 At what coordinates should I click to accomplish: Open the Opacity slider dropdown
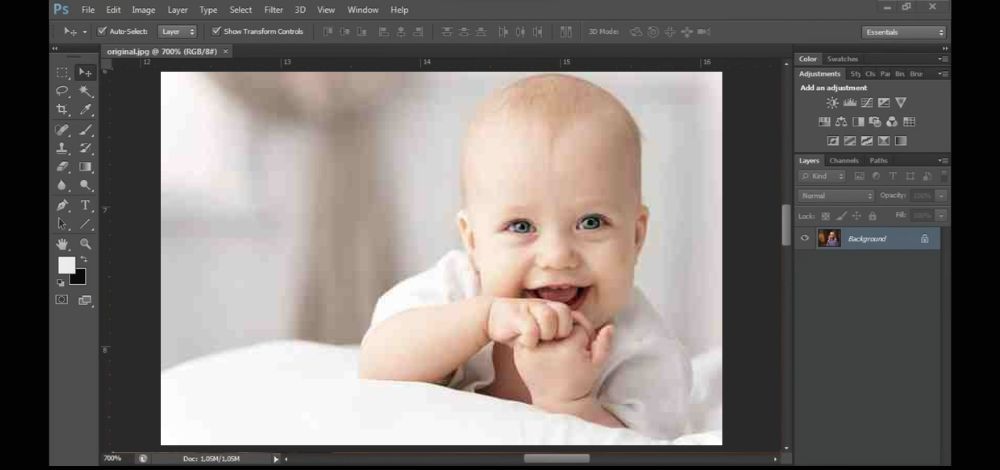coord(941,196)
